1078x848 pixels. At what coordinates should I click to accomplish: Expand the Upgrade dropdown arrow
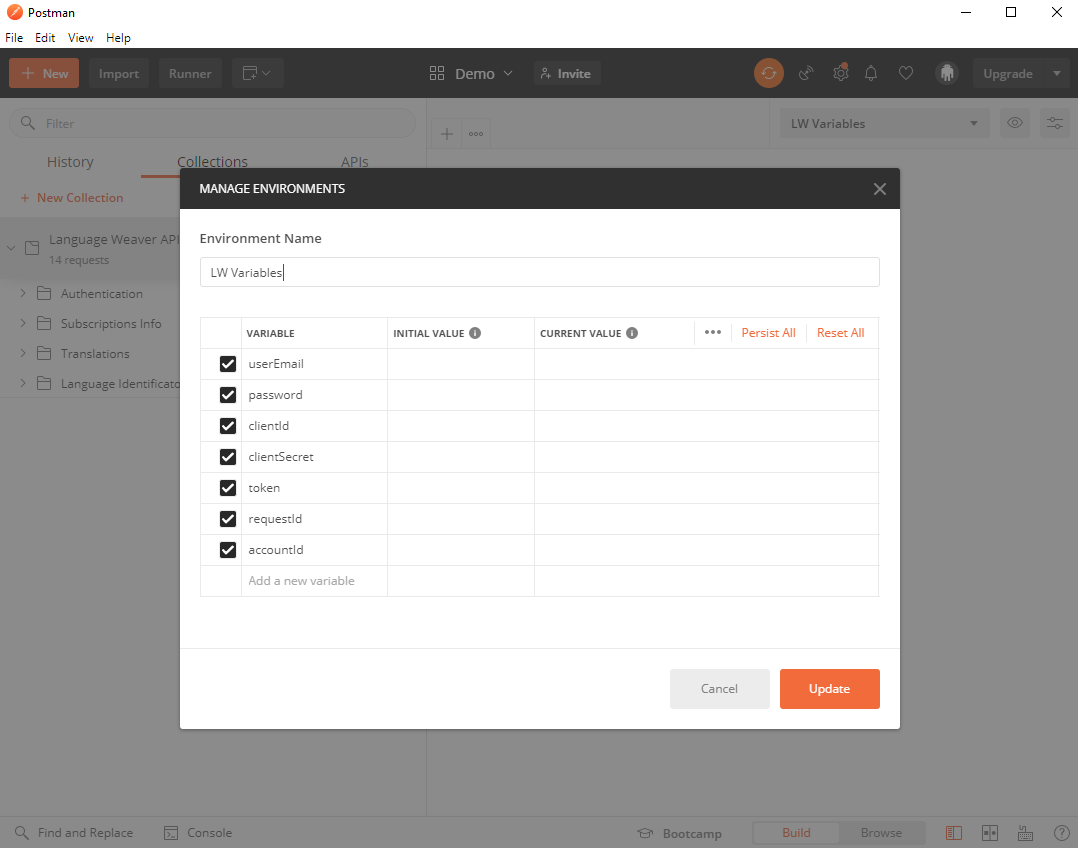point(1057,74)
